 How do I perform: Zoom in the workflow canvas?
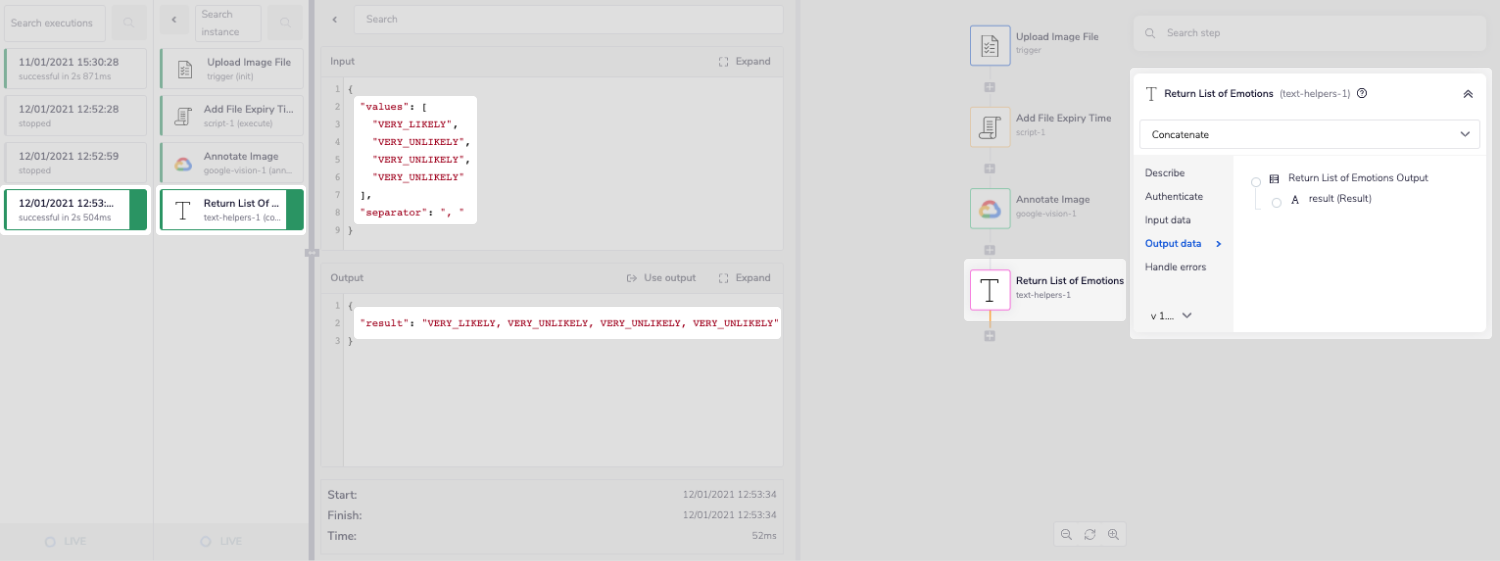point(1113,535)
